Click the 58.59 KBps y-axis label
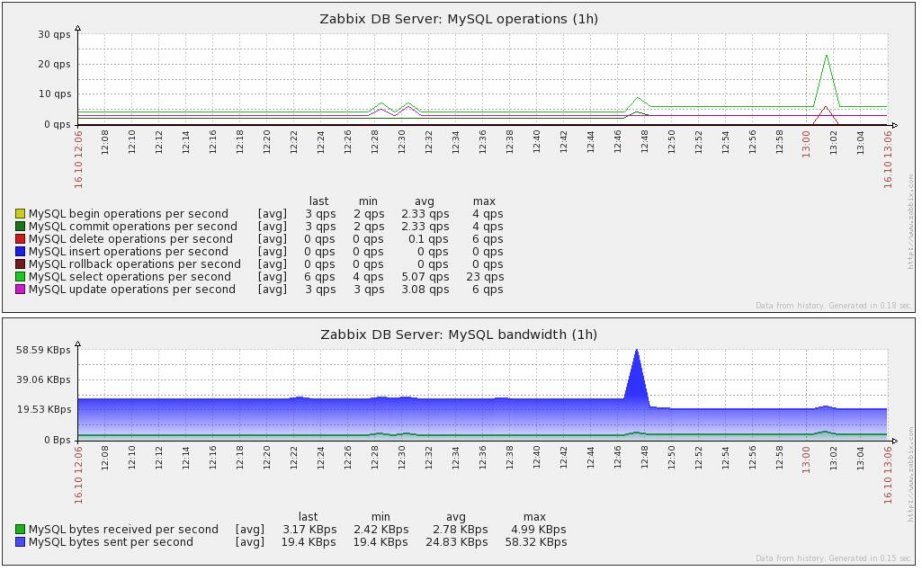Image resolution: width=922 pixels, height=571 pixels. pos(43,350)
